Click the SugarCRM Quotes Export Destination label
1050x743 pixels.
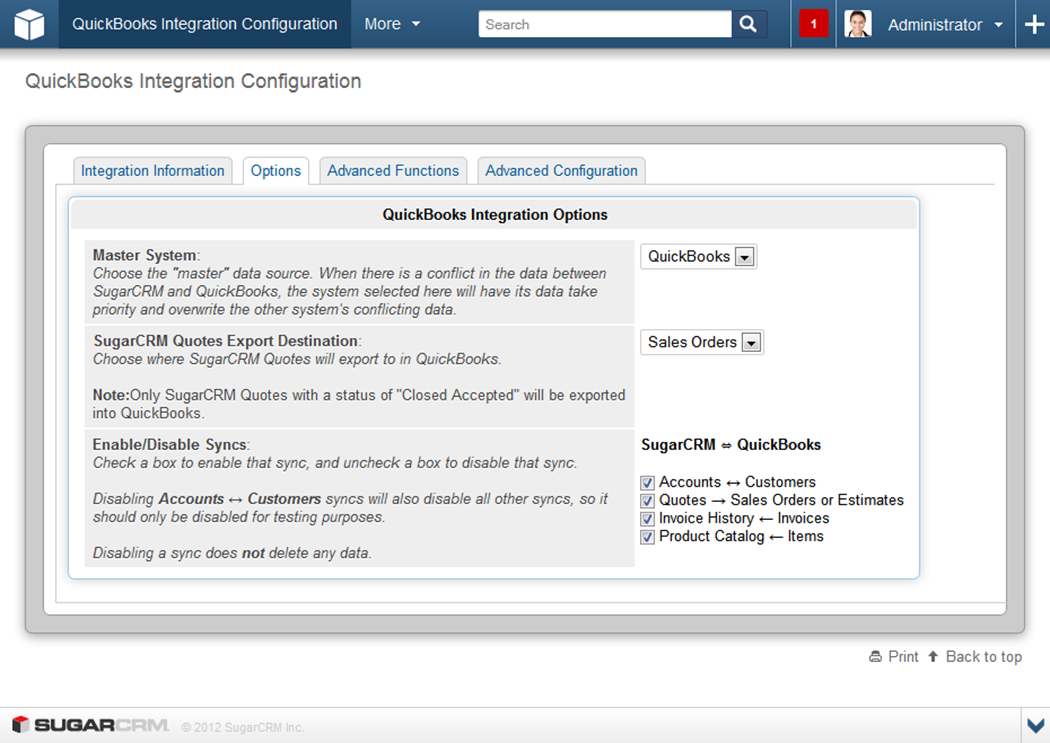[226, 341]
